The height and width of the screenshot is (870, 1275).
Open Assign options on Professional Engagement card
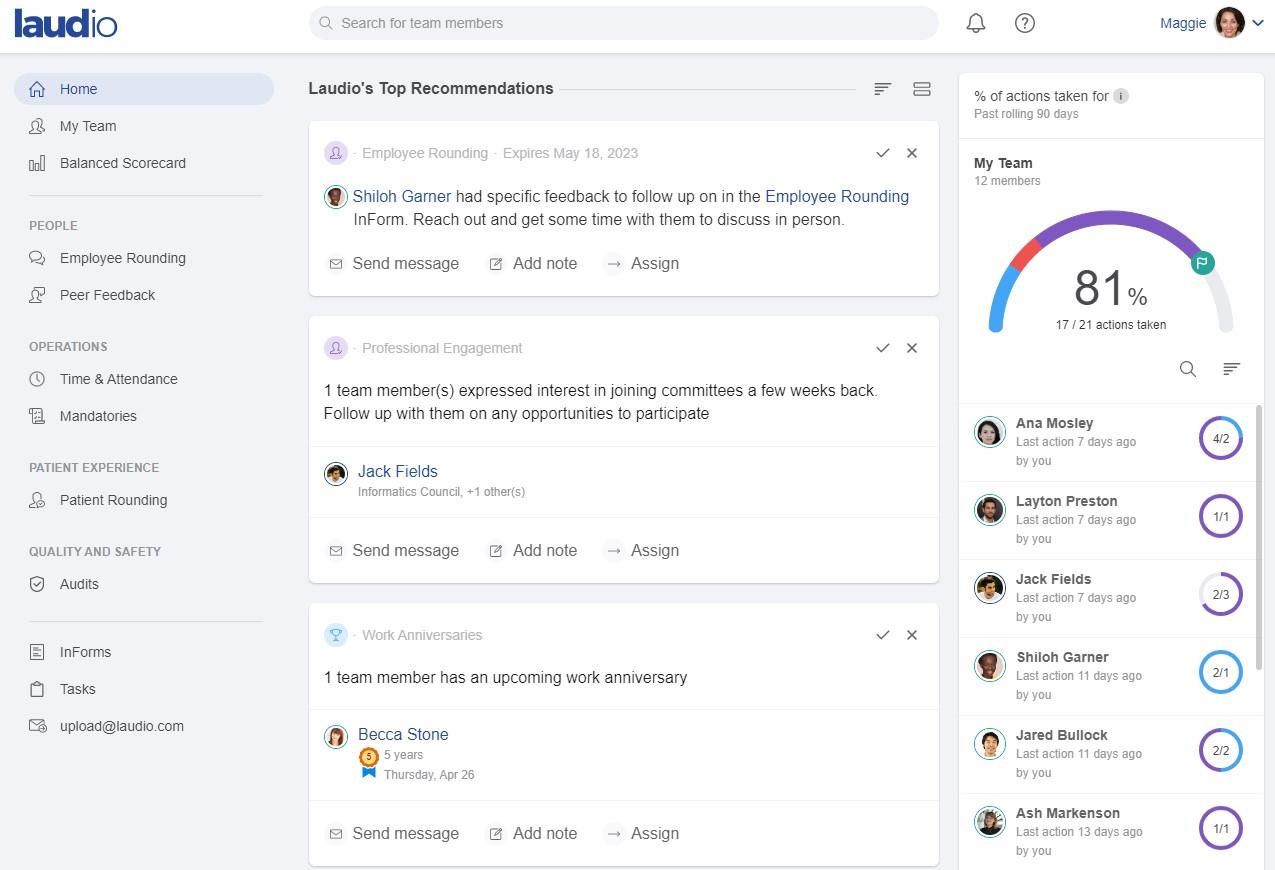(x=642, y=550)
